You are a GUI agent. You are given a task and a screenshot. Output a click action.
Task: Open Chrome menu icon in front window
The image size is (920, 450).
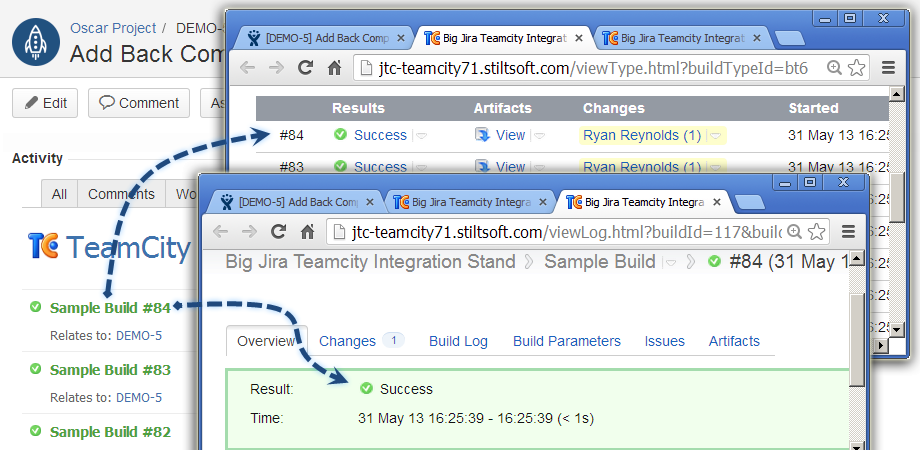[848, 232]
